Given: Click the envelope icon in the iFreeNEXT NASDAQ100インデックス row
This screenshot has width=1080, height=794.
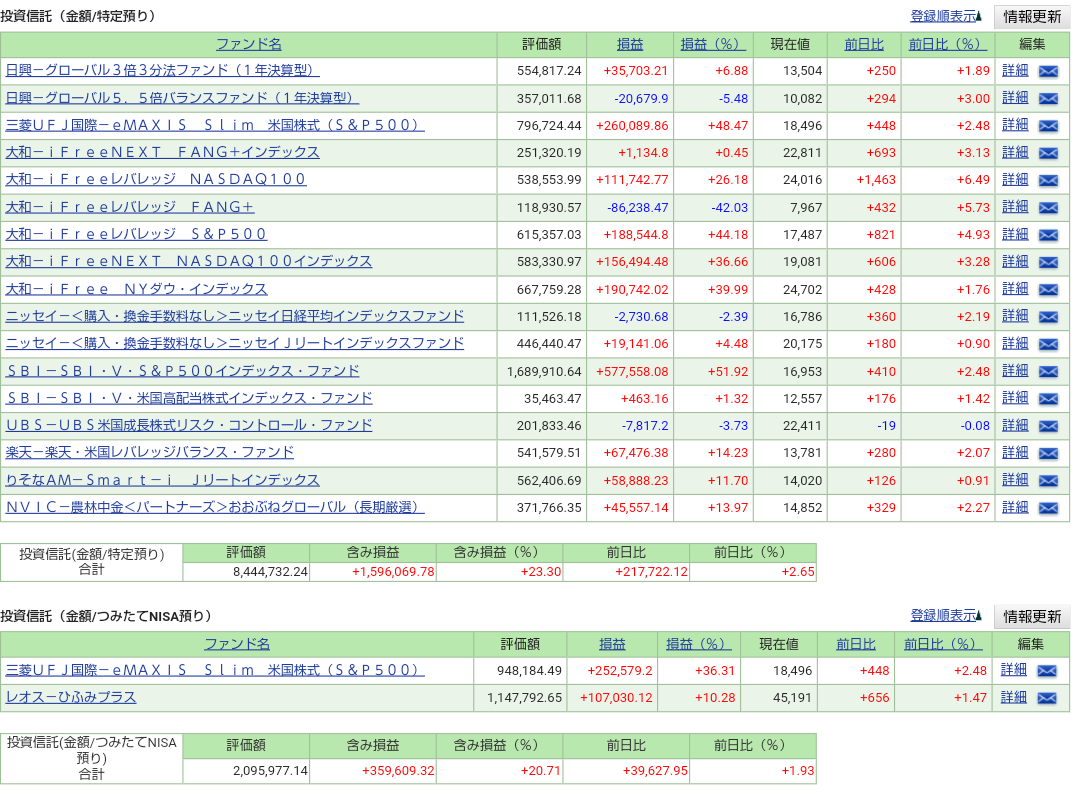Looking at the screenshot, I should click(x=1048, y=262).
